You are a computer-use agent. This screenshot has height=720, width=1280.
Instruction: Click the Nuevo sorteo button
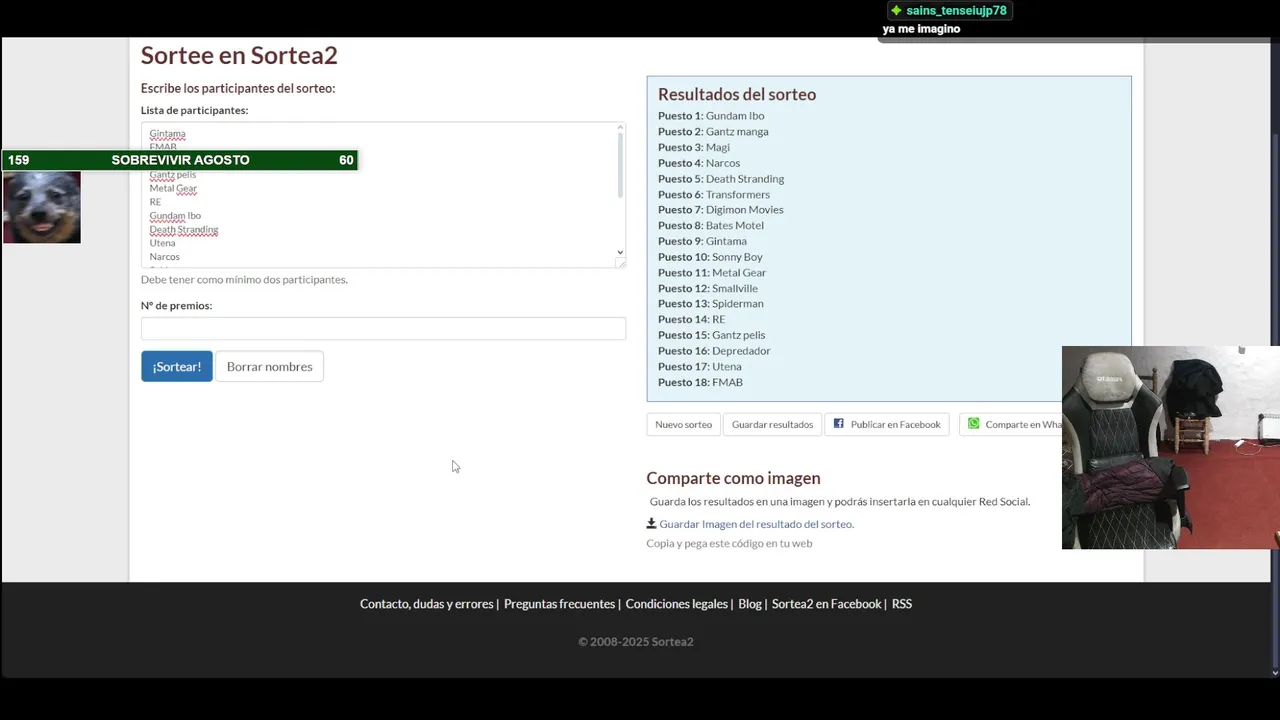pos(683,424)
